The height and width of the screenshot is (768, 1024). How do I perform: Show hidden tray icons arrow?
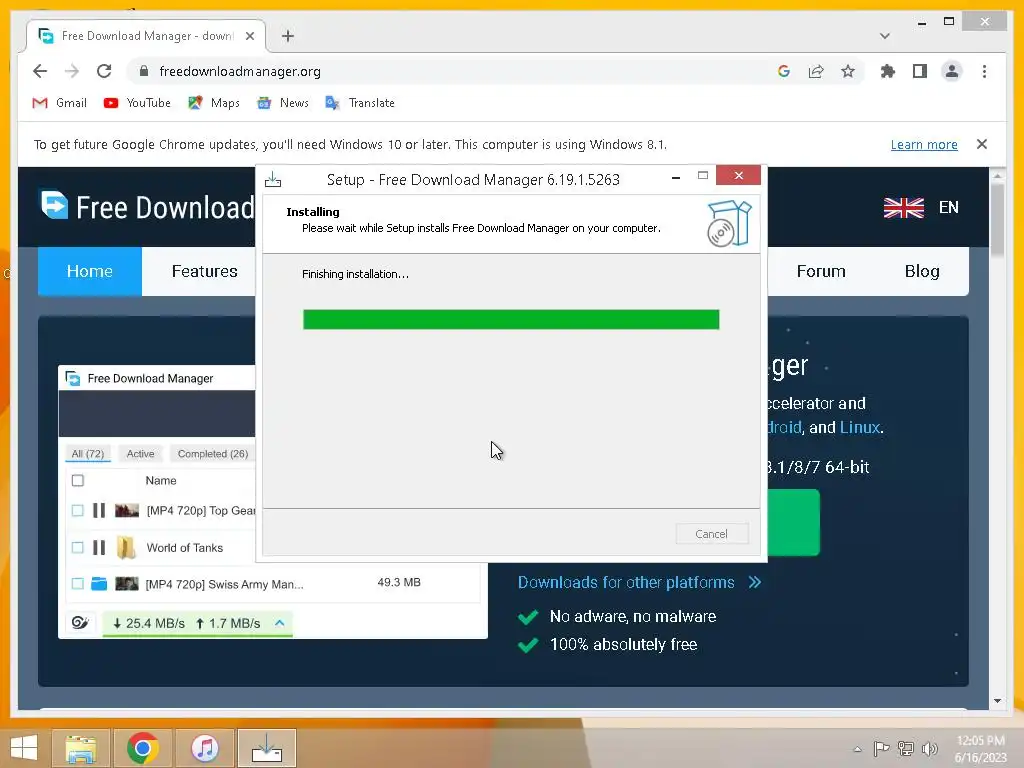[857, 749]
